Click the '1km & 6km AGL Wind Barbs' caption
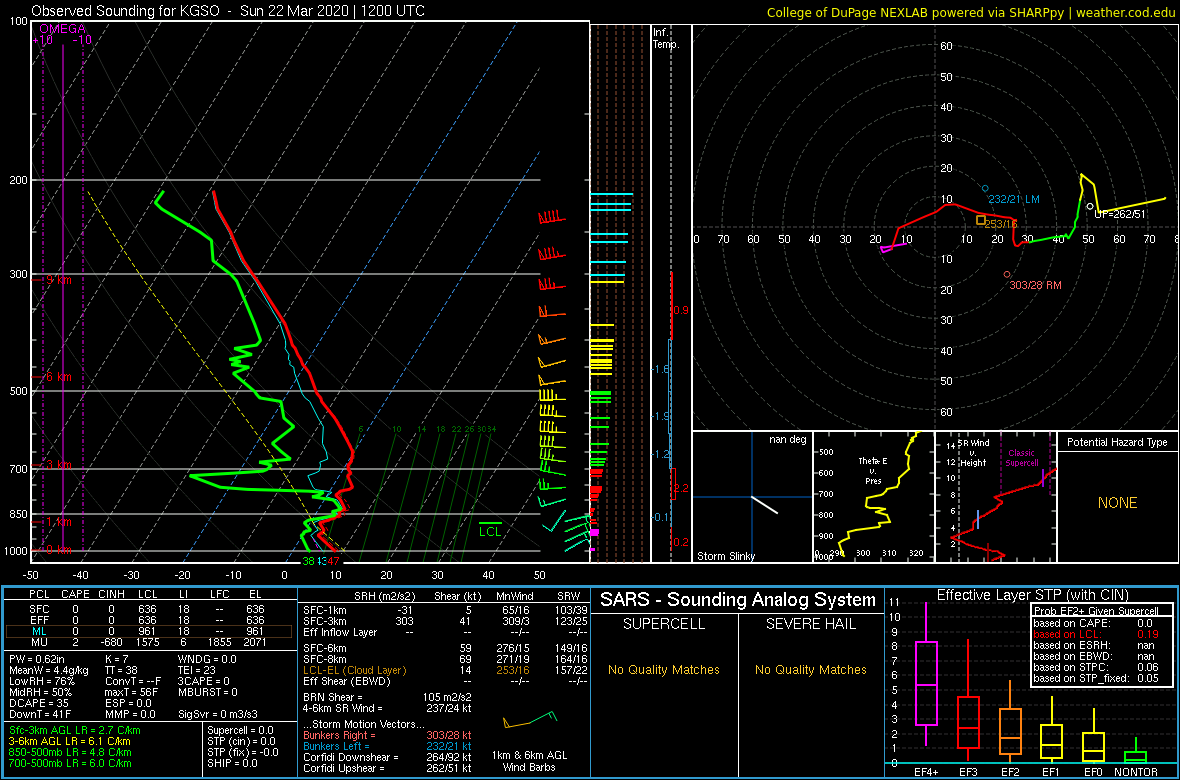The height and width of the screenshot is (780, 1180). click(x=531, y=762)
